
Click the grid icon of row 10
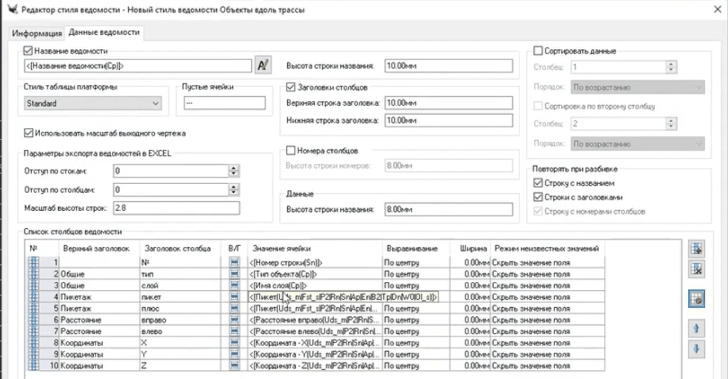(33, 366)
